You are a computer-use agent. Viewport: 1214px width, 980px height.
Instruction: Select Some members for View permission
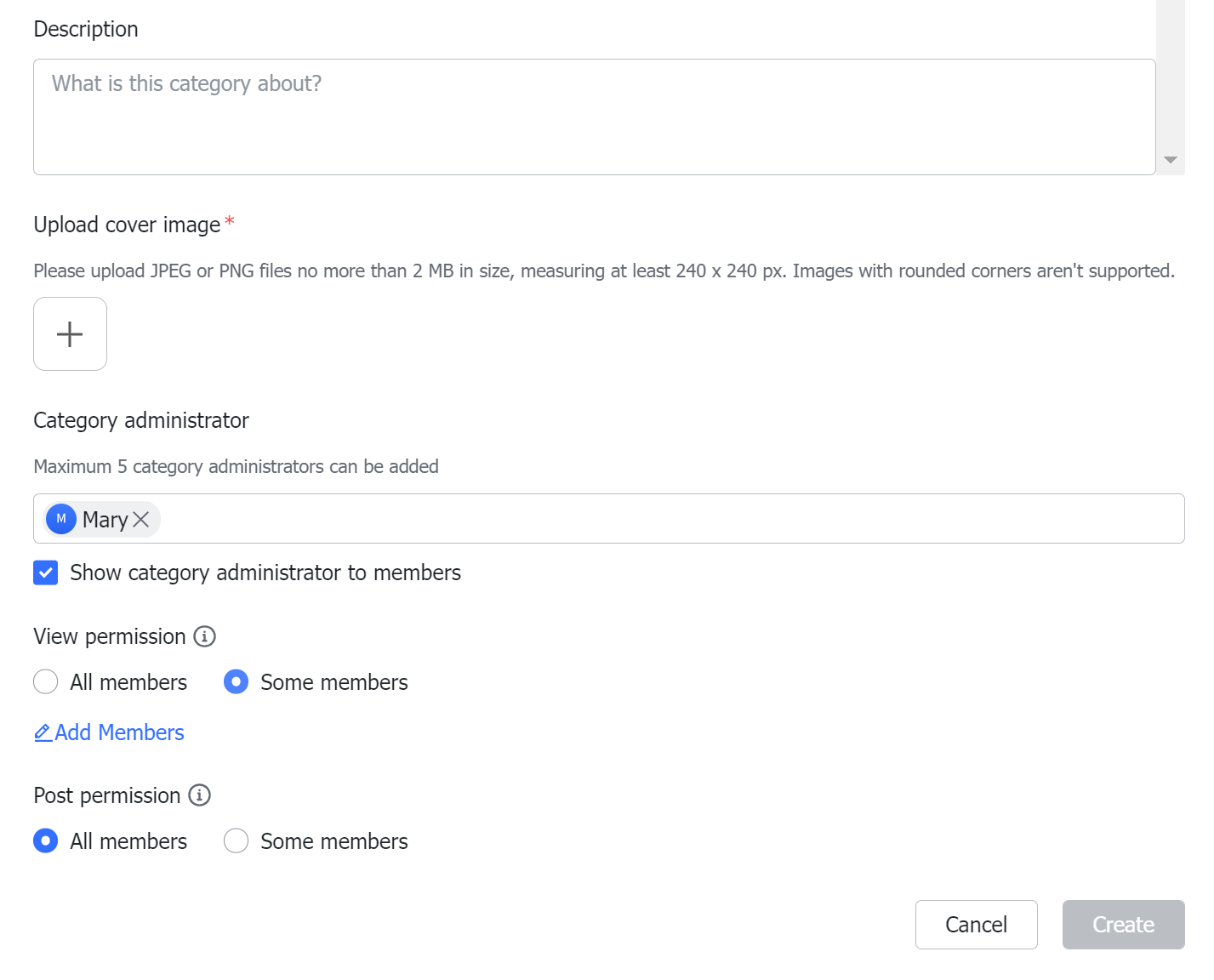tap(236, 682)
